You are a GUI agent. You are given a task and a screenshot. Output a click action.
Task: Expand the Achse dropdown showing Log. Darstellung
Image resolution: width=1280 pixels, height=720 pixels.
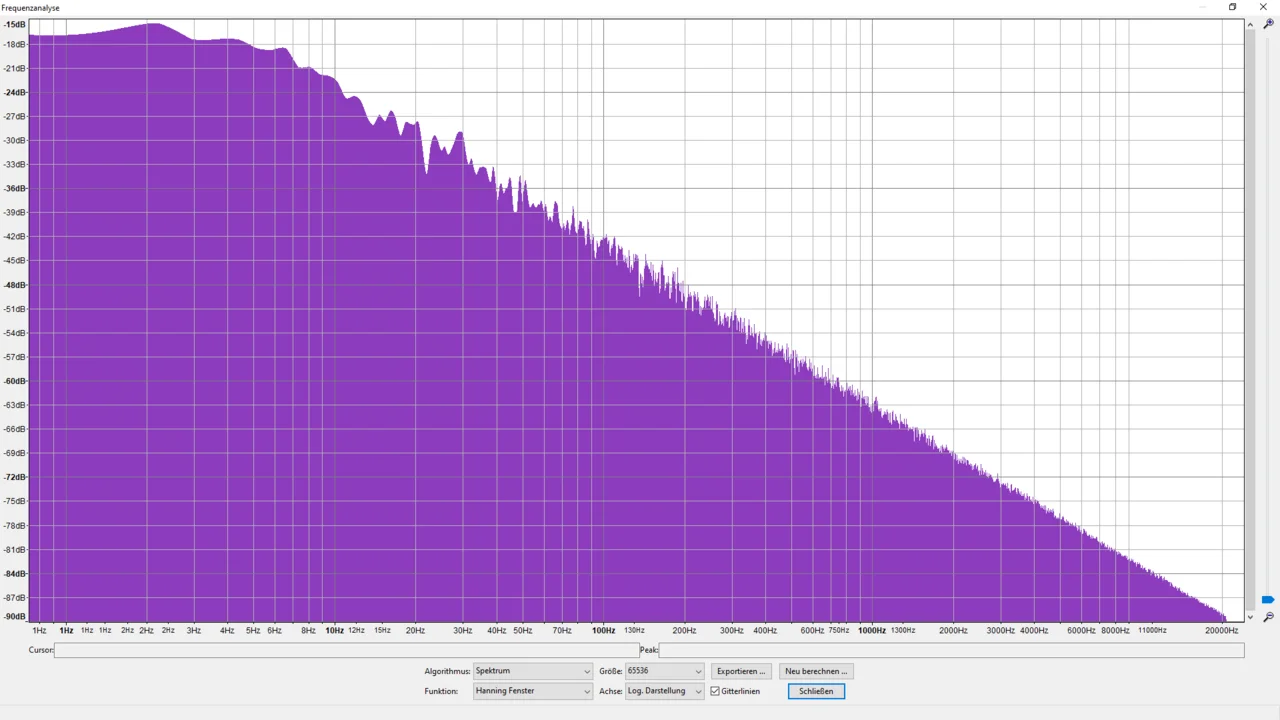click(664, 691)
